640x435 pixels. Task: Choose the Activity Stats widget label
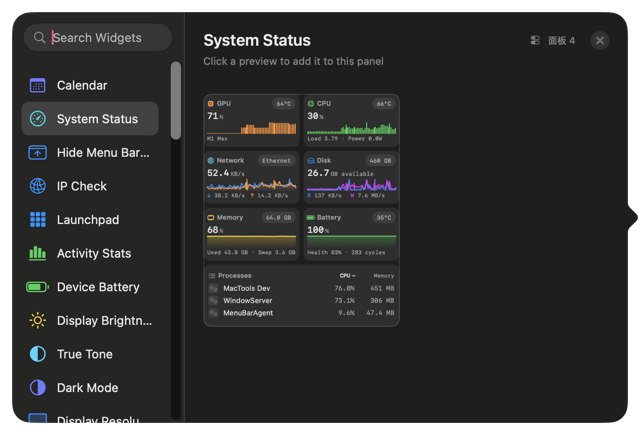pyautogui.click(x=94, y=253)
